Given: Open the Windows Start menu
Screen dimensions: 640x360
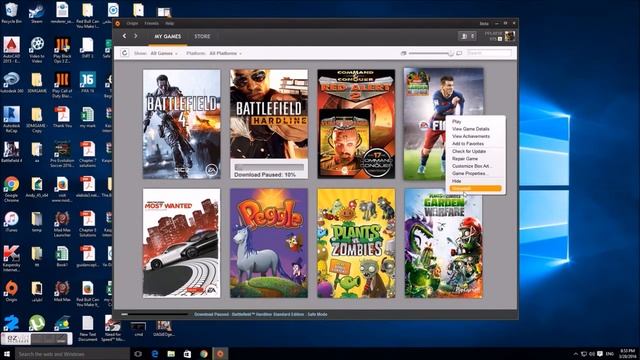Looking at the screenshot, I should [x=7, y=354].
